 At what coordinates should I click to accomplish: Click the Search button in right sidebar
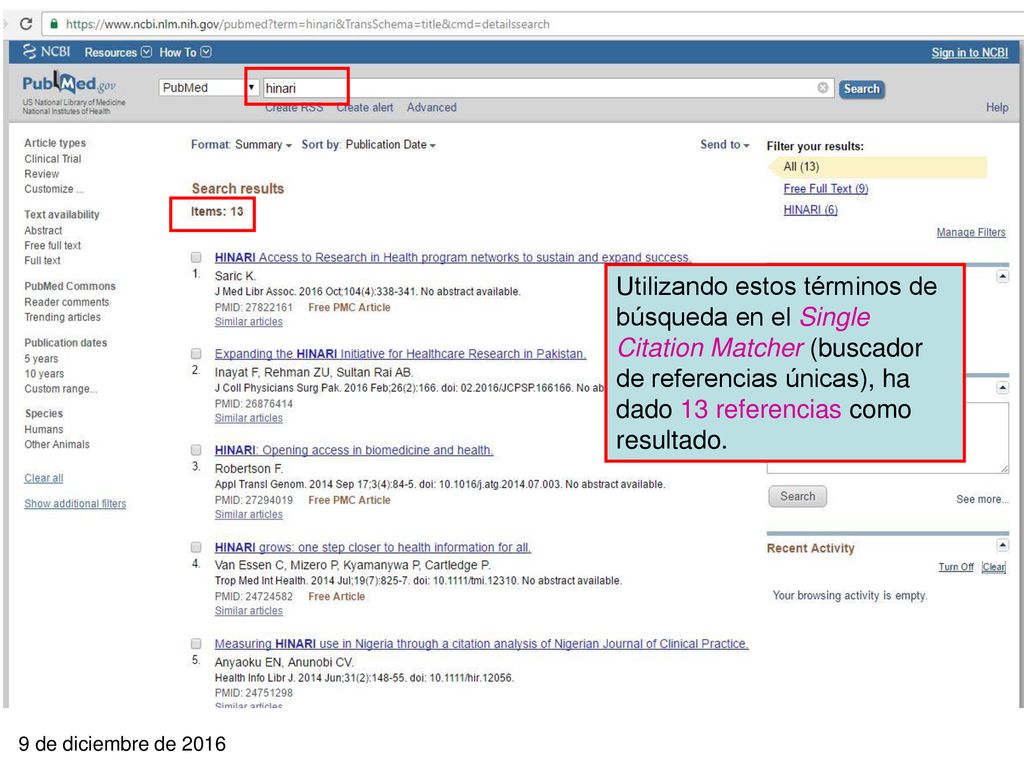tap(797, 496)
